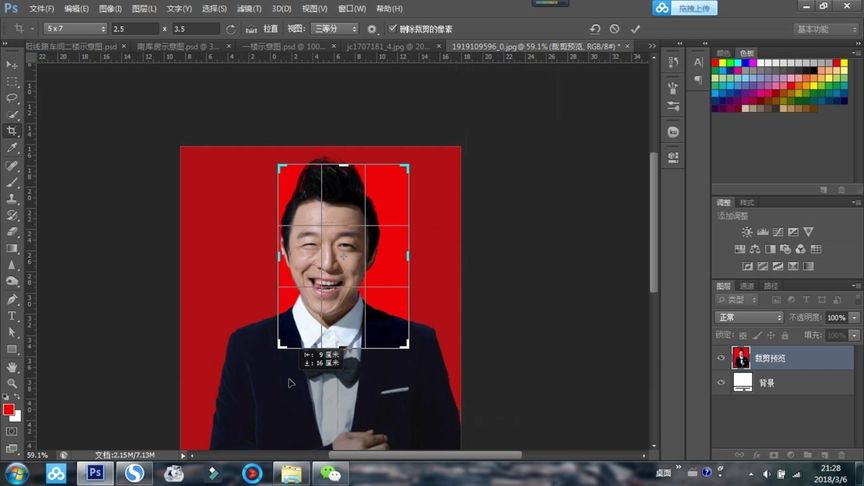Click the red foreground color swatch
This screenshot has height=486, width=864.
coord(9,410)
